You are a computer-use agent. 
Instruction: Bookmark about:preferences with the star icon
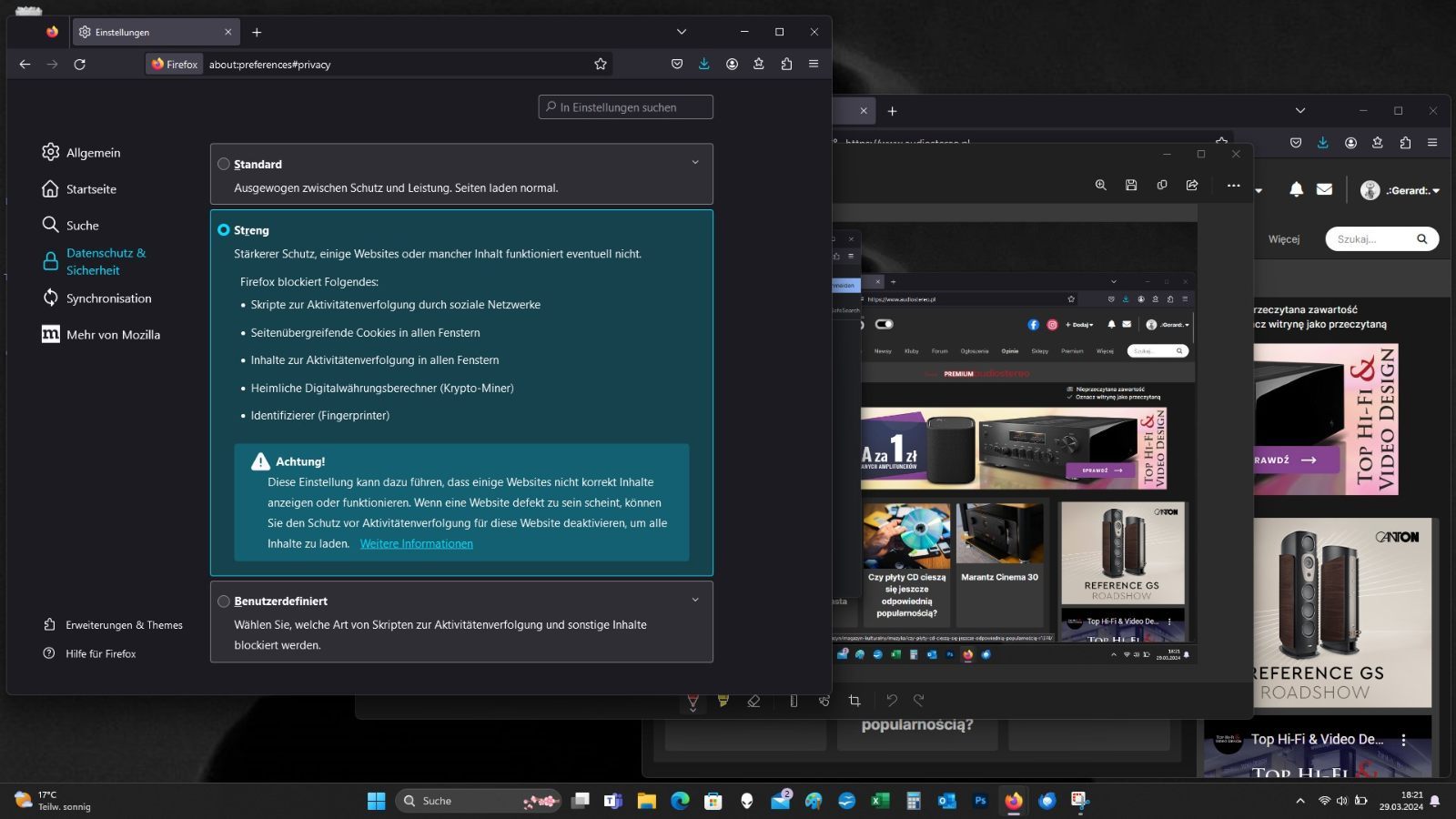[x=601, y=64]
